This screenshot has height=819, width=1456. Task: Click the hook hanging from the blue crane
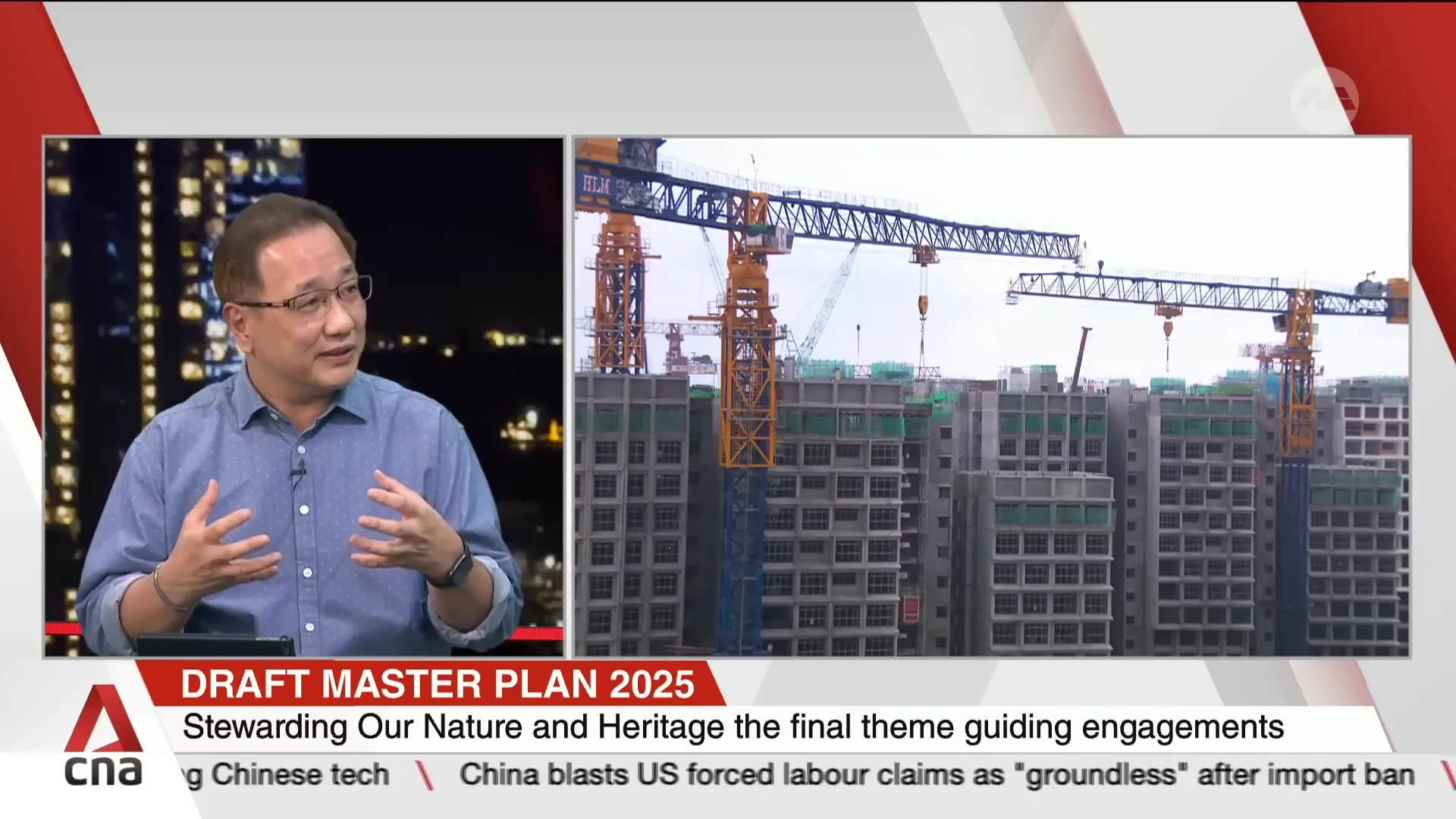point(923,303)
